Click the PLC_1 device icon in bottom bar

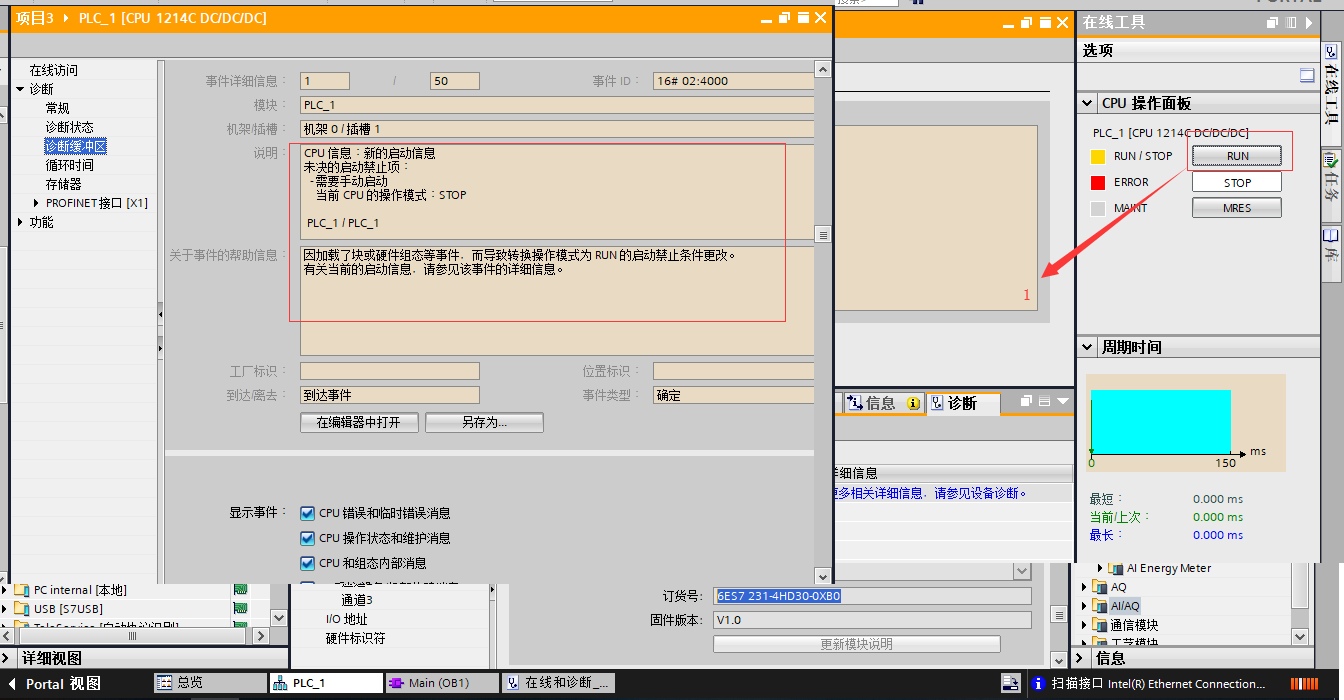281,682
